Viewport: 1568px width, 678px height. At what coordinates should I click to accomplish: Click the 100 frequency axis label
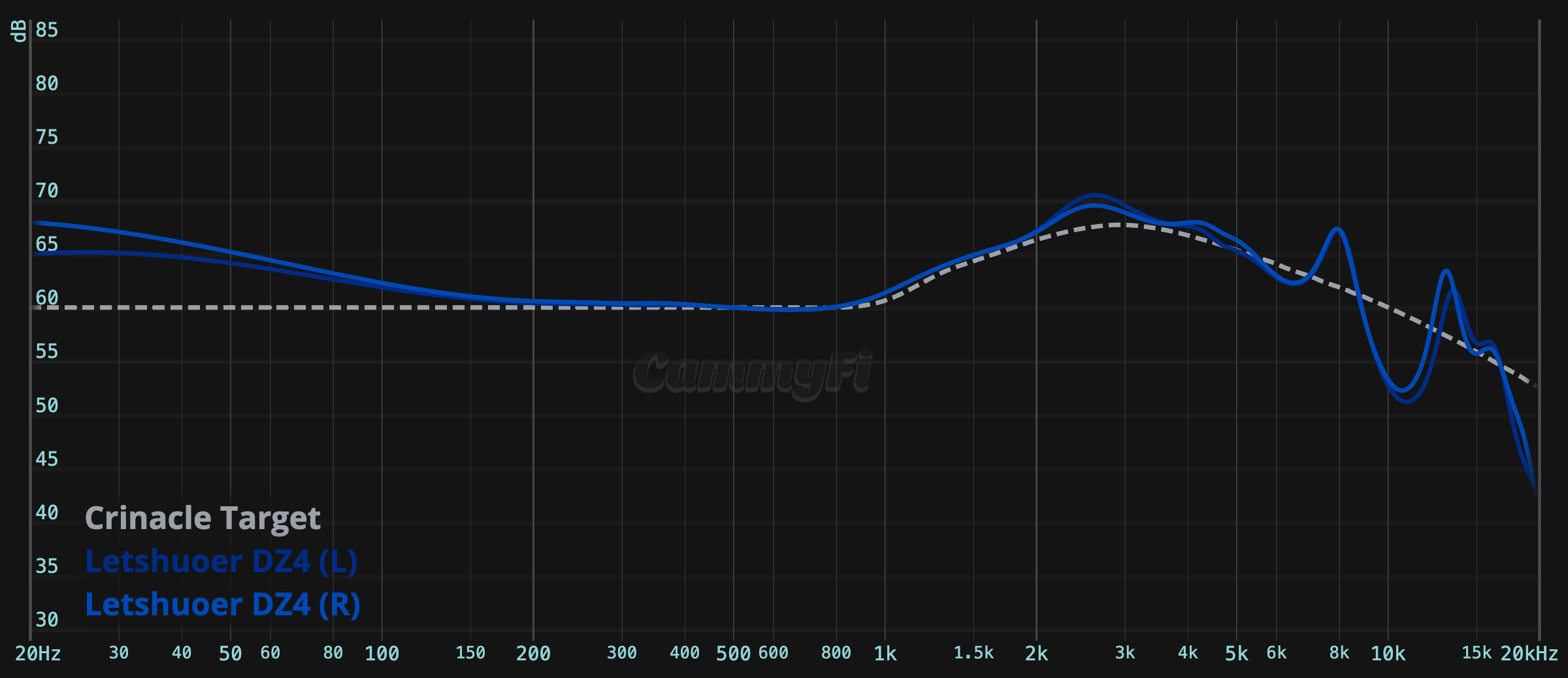(x=382, y=653)
